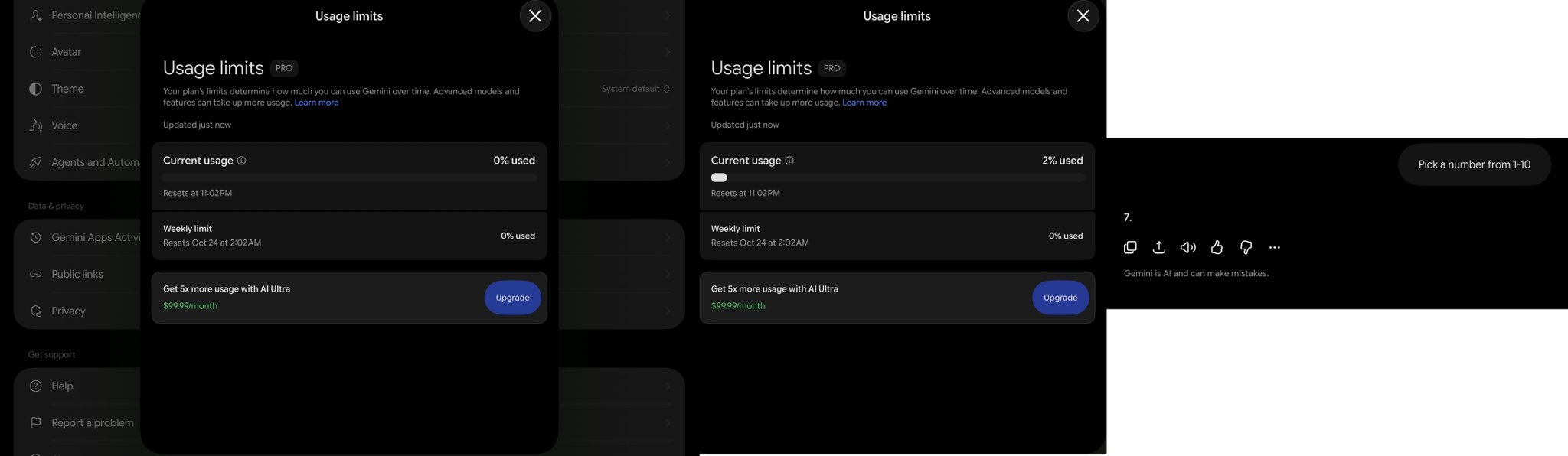
Task: Click "Gemini is AI and can make mistakes."
Action: coord(1196,273)
